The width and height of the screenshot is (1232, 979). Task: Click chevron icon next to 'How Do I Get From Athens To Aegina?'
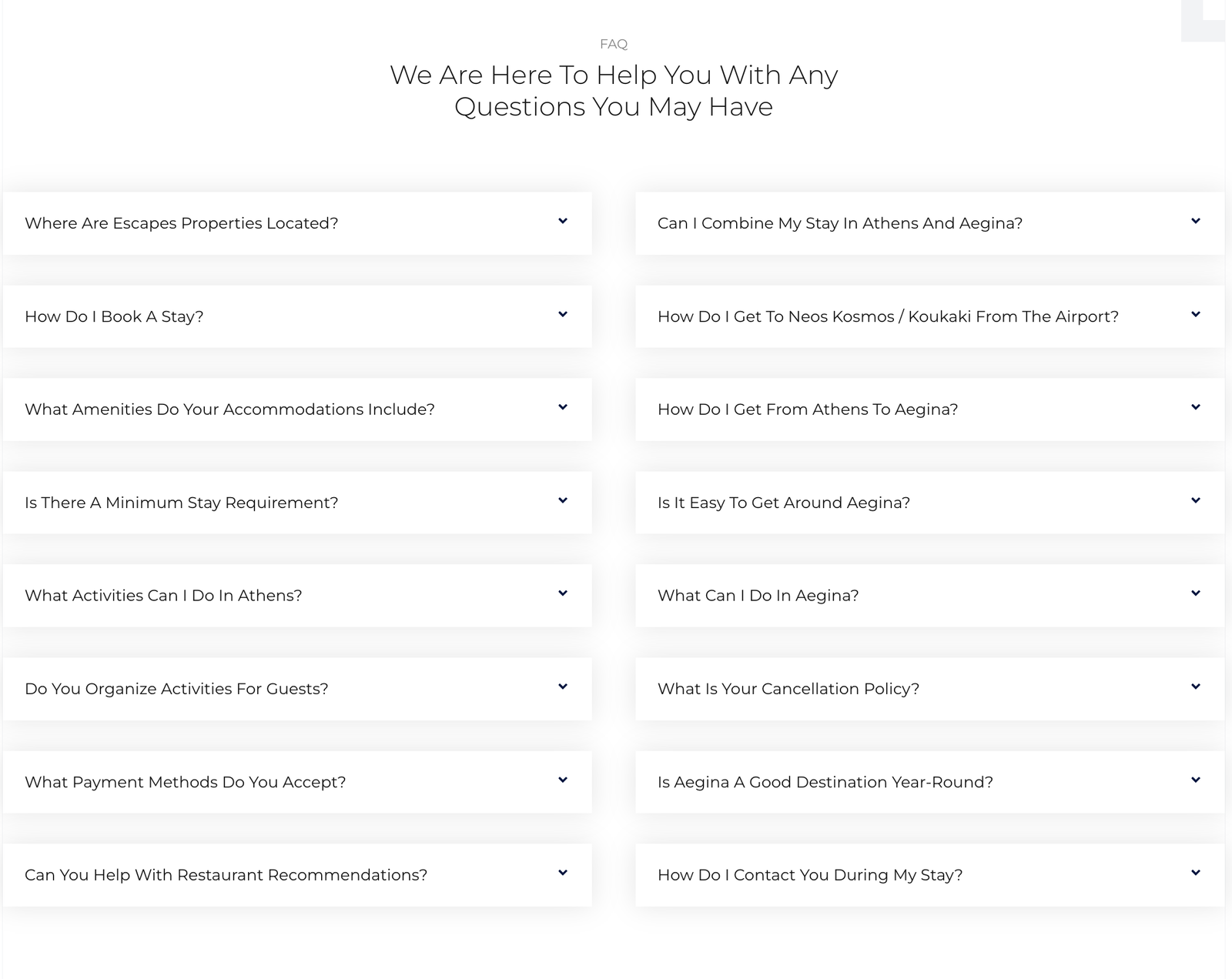coord(1196,408)
